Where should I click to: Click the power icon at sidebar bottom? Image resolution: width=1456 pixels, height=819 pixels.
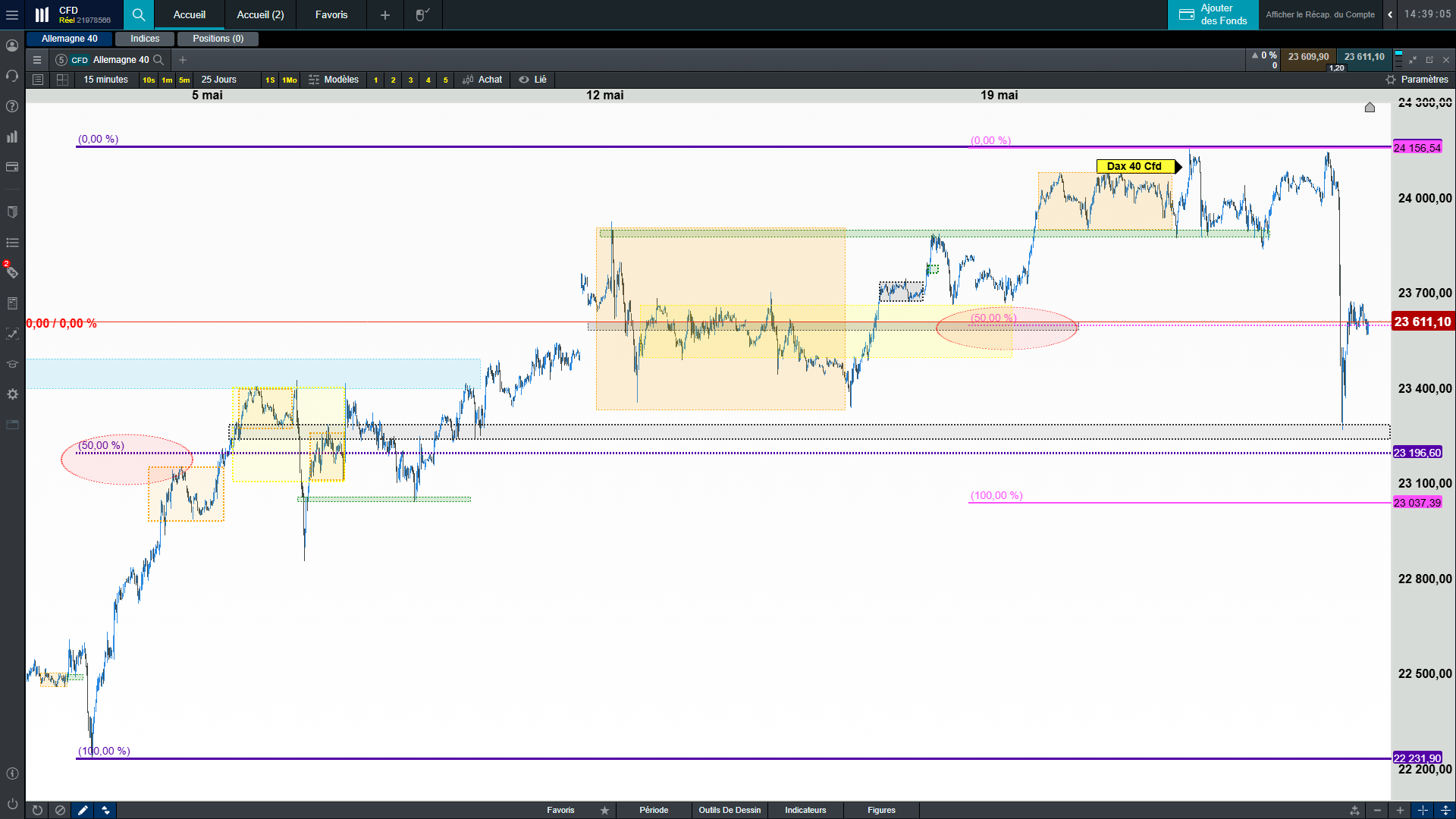[x=12, y=803]
